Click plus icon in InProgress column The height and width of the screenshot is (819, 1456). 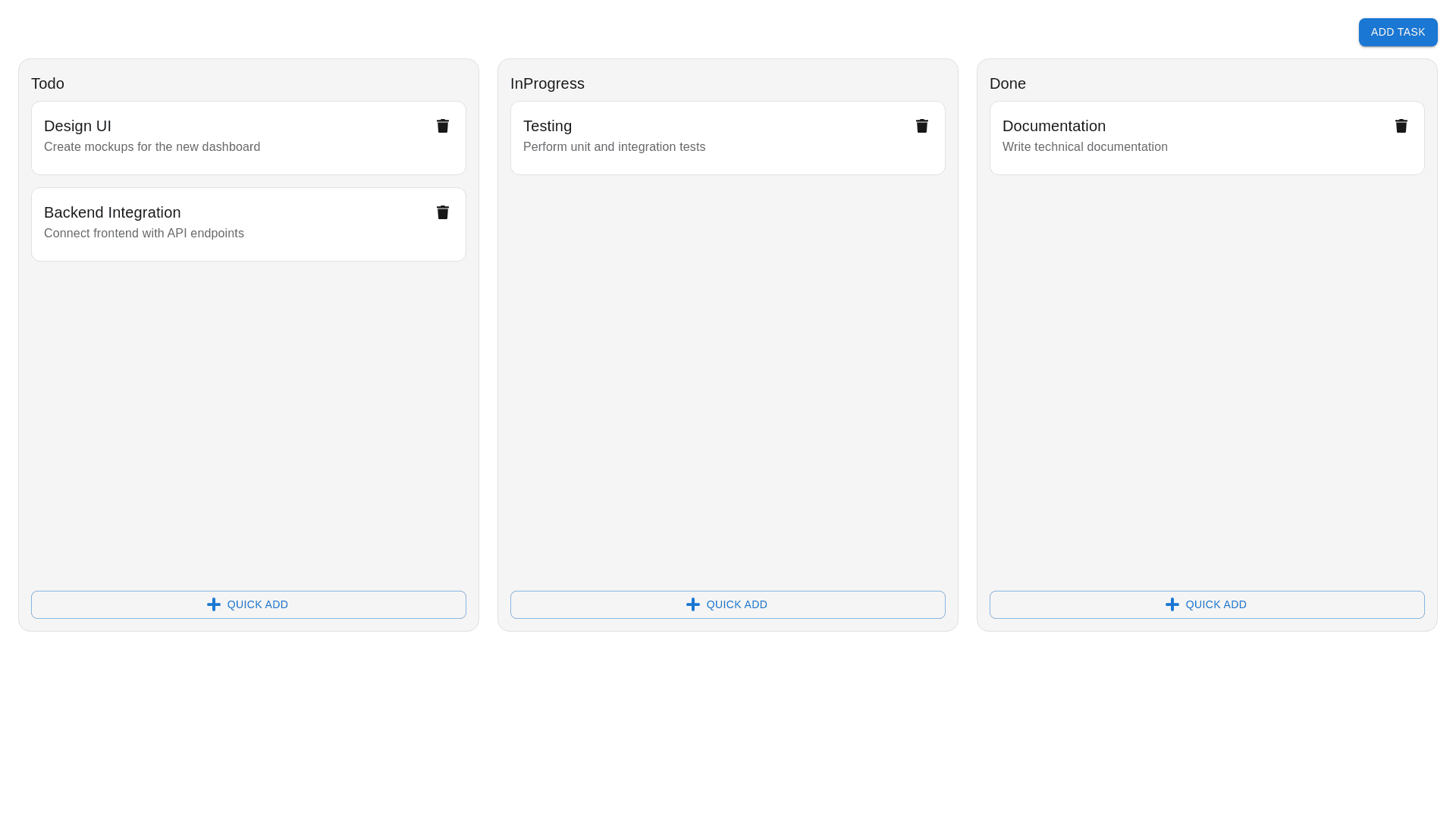click(693, 604)
